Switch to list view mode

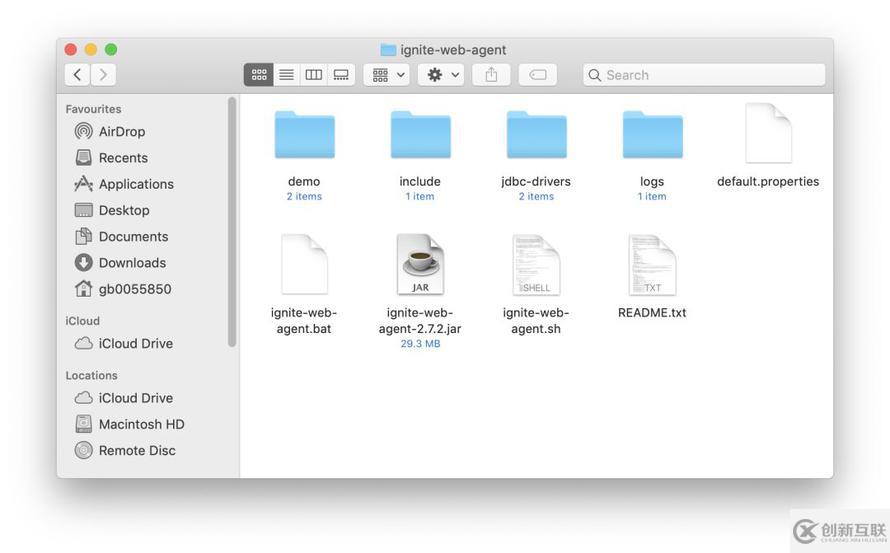tap(286, 75)
